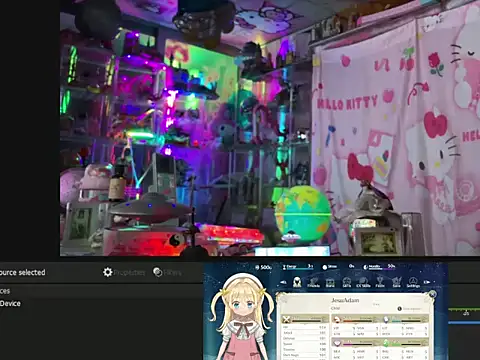Click the 500 currency counter
This screenshot has width=480, height=360.
263,267
